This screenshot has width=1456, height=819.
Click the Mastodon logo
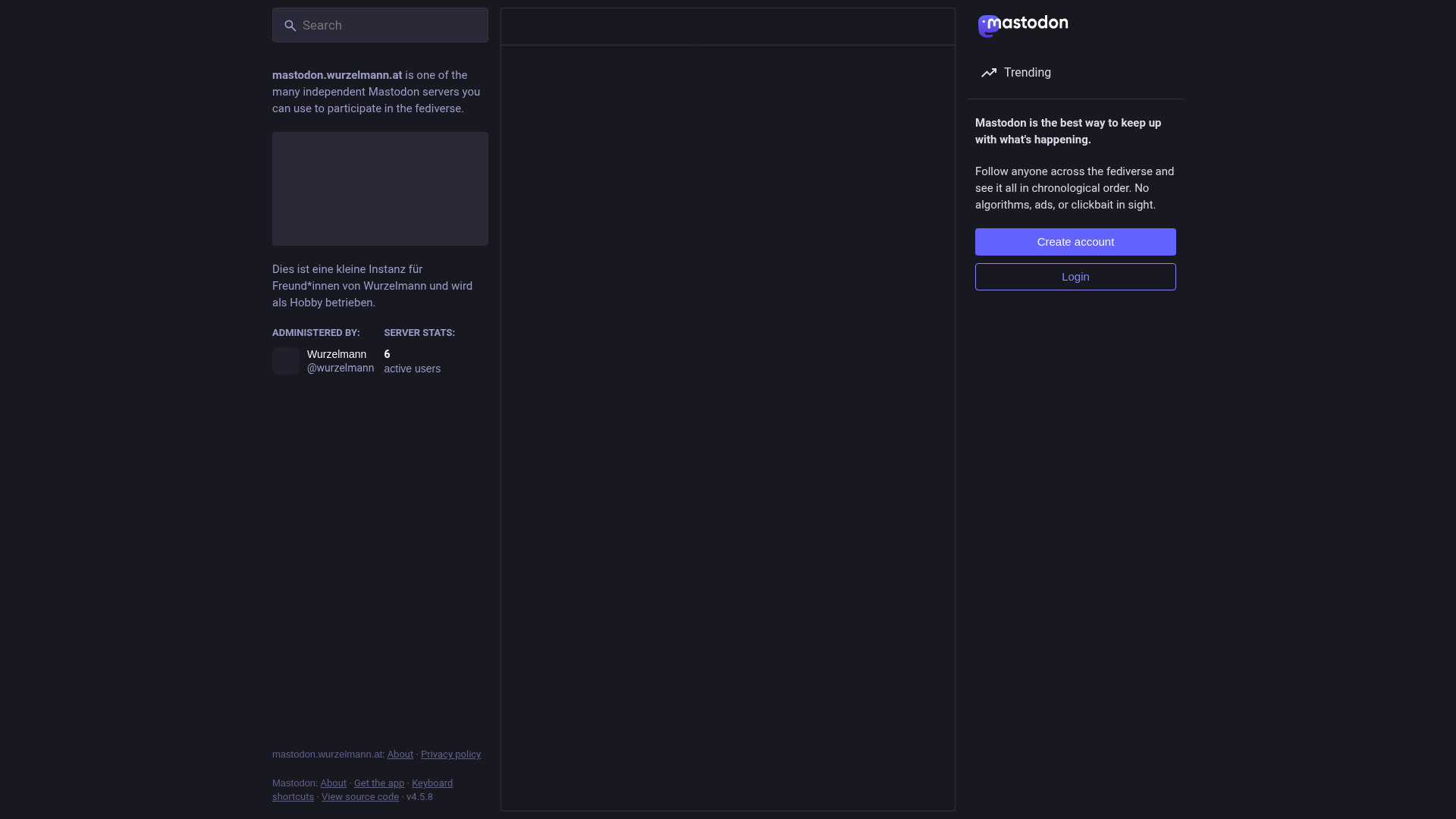(1022, 25)
